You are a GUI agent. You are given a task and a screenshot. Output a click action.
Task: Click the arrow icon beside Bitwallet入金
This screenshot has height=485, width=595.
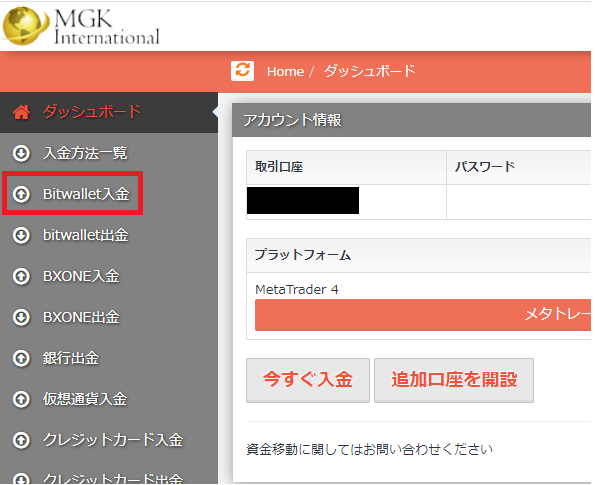(x=21, y=194)
